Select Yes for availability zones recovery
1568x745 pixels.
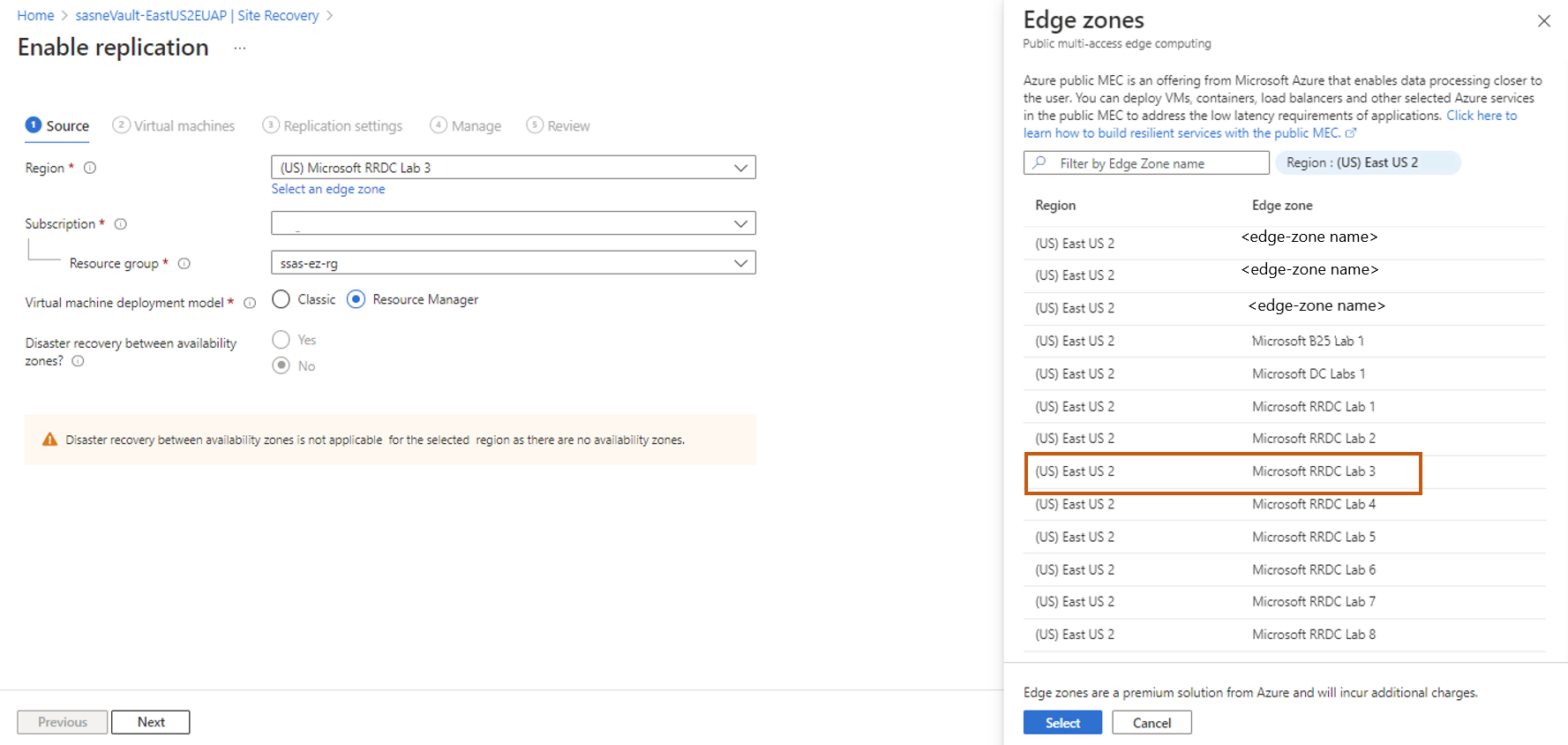[281, 340]
